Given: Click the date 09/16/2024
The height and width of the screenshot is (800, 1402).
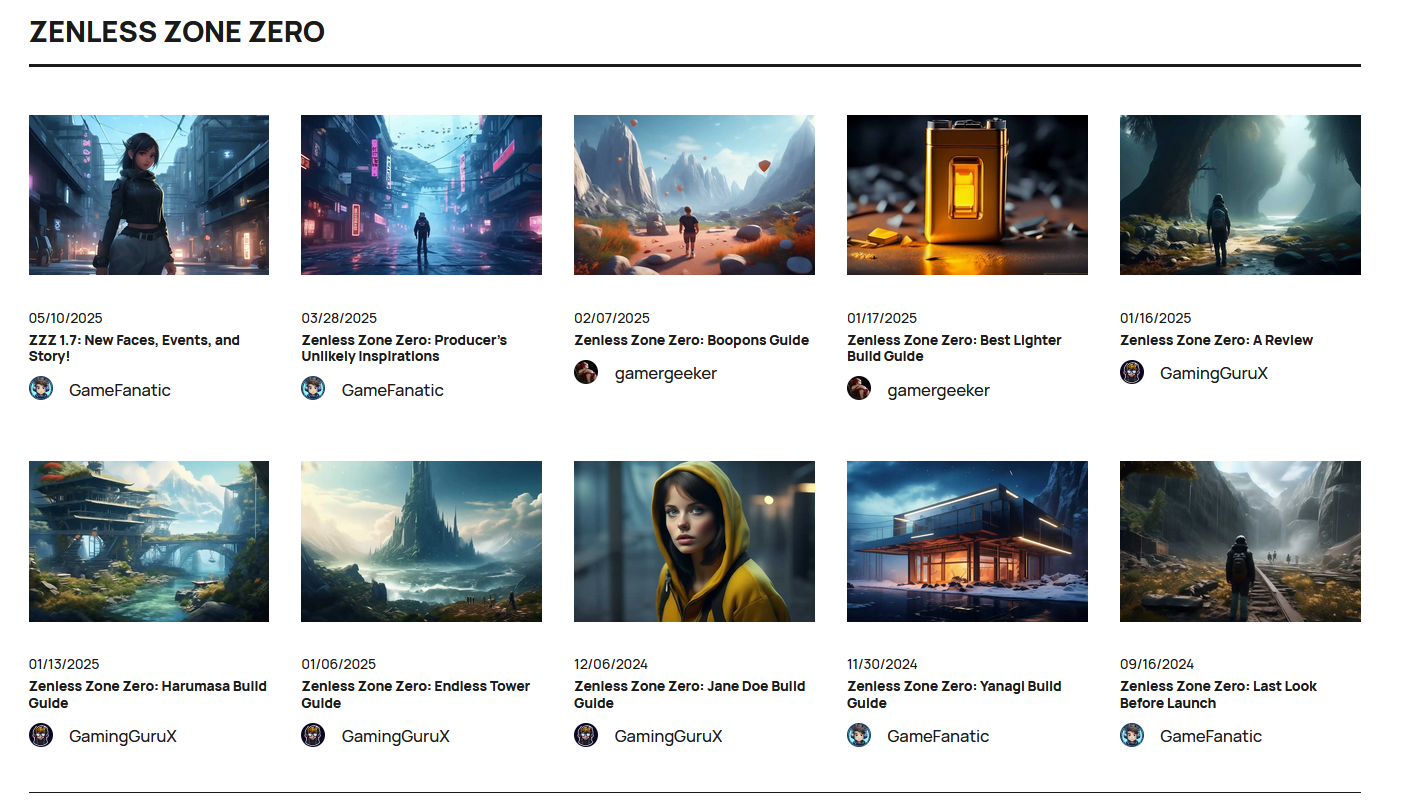Looking at the screenshot, I should pos(1157,664).
